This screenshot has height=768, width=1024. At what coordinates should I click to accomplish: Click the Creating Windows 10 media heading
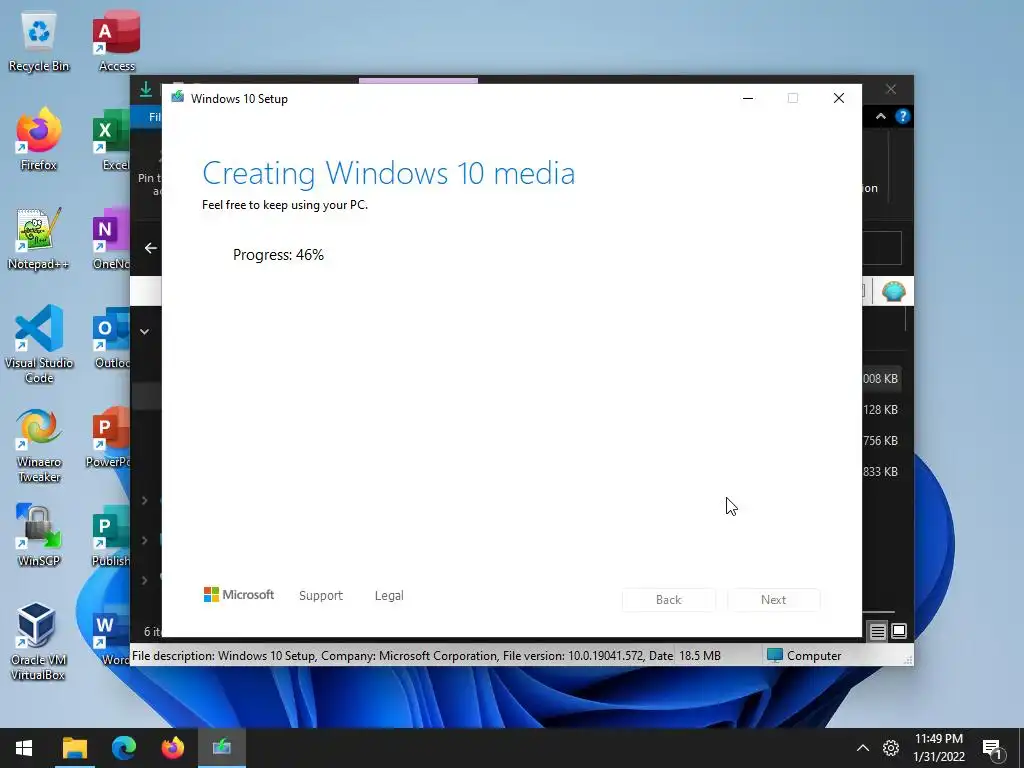tap(389, 173)
